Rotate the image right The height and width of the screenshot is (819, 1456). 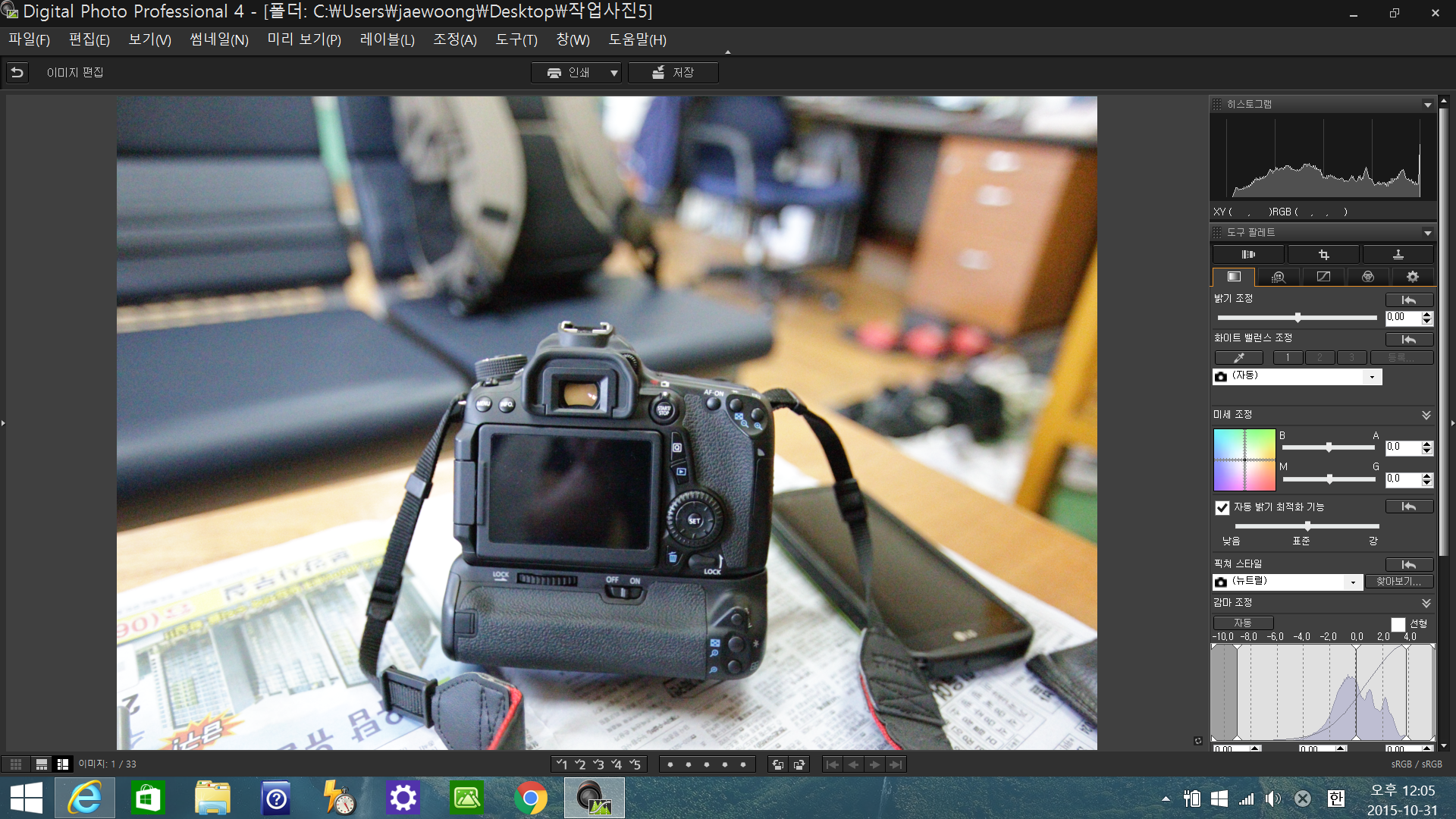(x=799, y=764)
